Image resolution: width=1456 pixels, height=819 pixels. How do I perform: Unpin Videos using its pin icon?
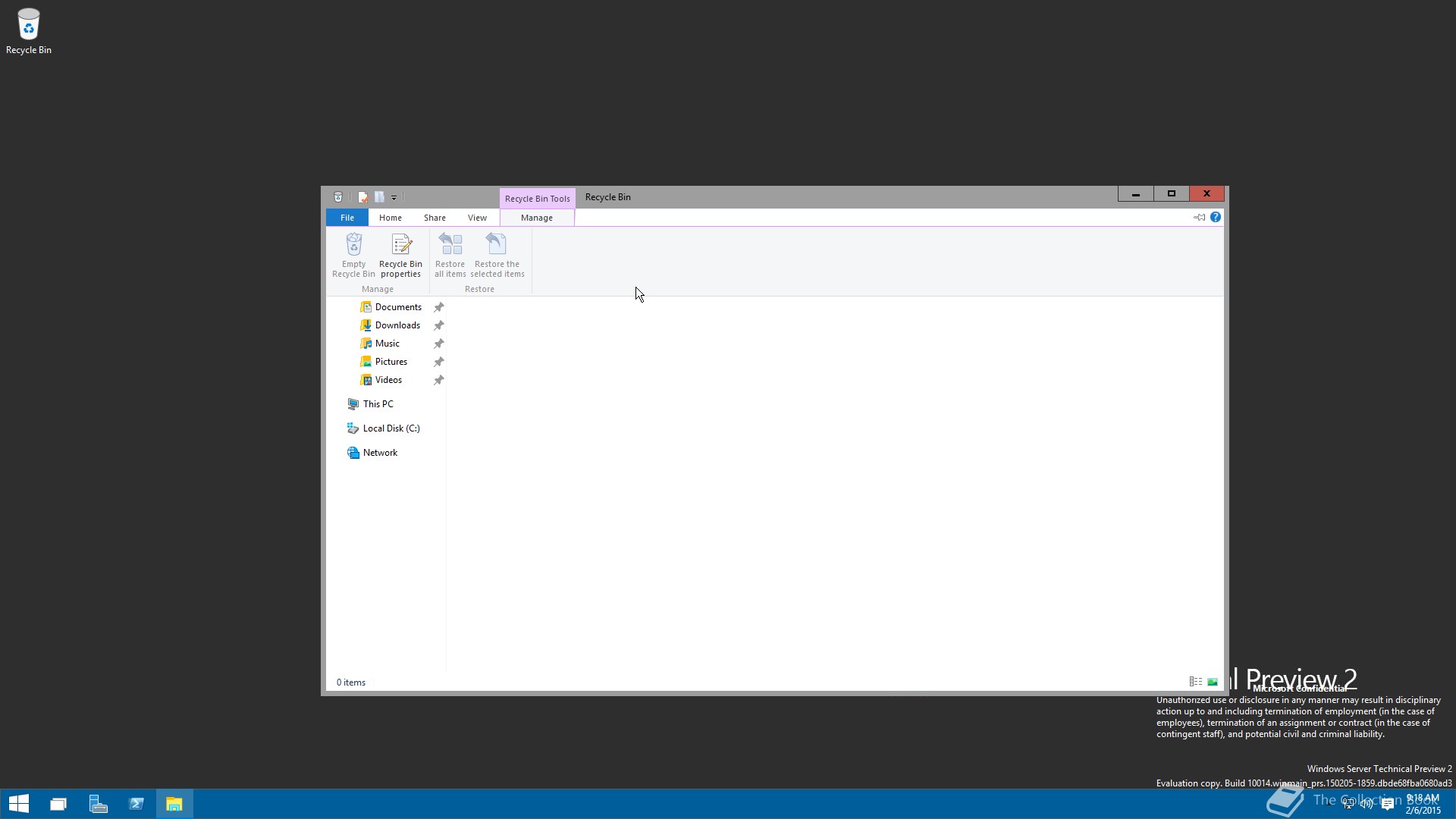(438, 380)
